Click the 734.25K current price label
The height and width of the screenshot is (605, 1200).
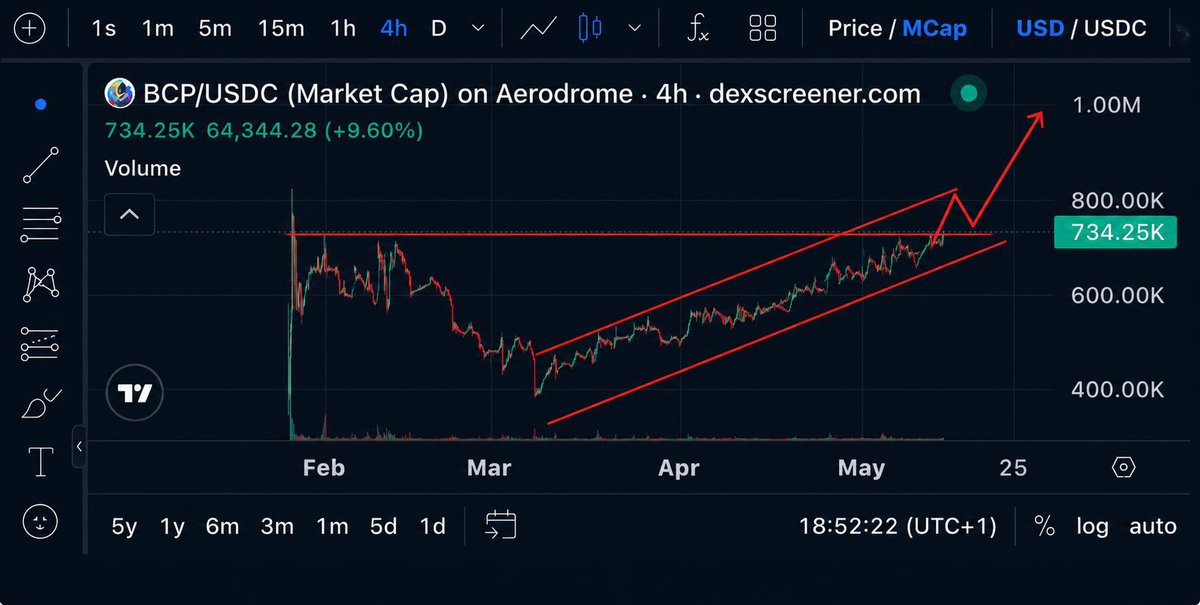click(1117, 233)
